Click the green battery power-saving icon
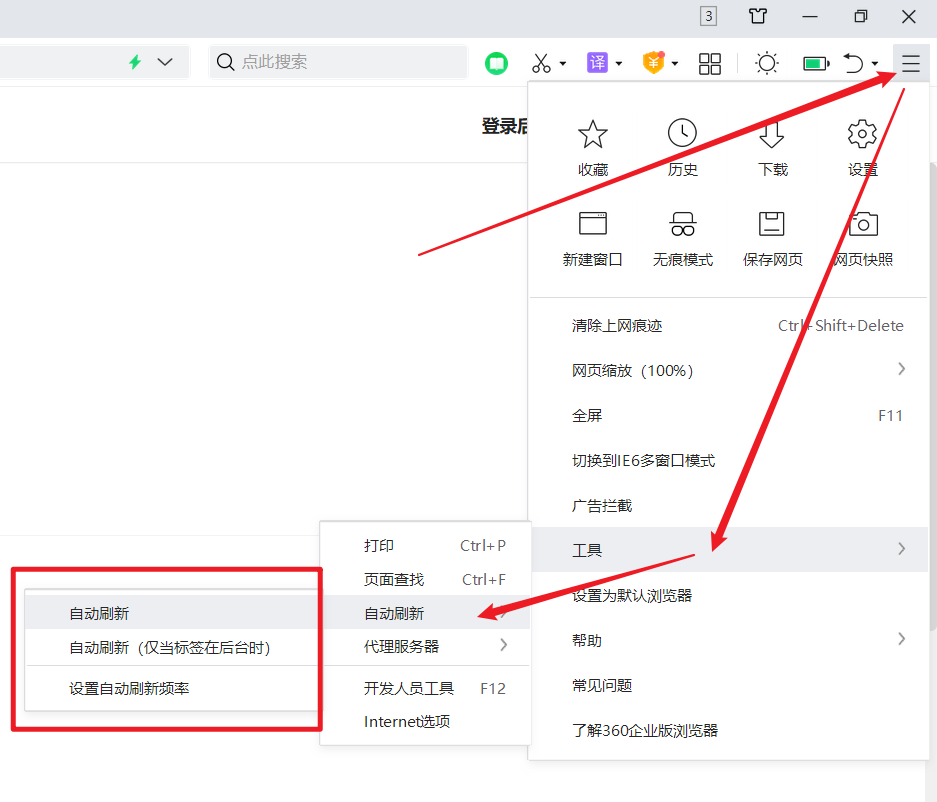Viewport: 937px width, 802px height. (x=816, y=63)
